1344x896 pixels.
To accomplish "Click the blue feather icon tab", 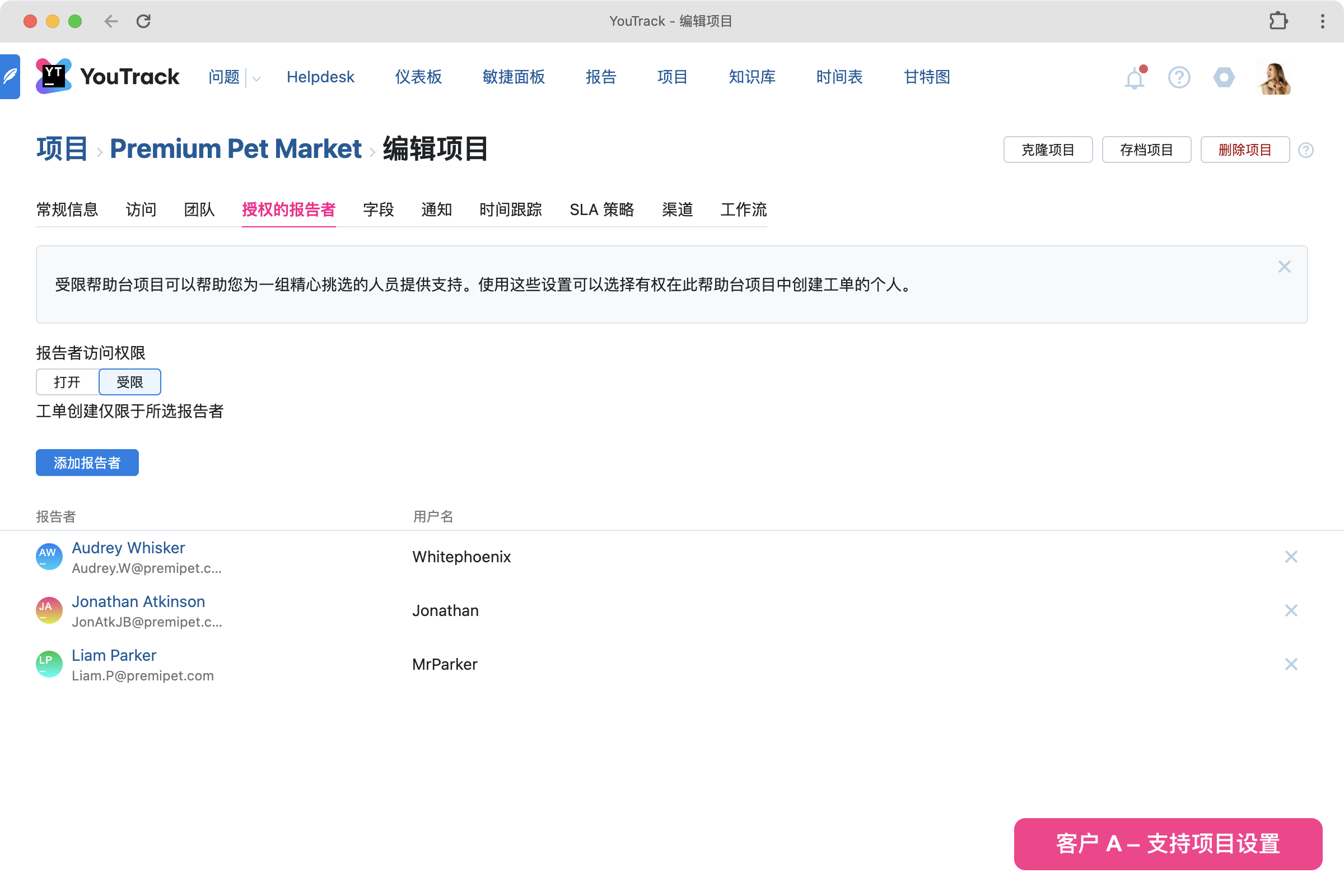I will tap(10, 77).
